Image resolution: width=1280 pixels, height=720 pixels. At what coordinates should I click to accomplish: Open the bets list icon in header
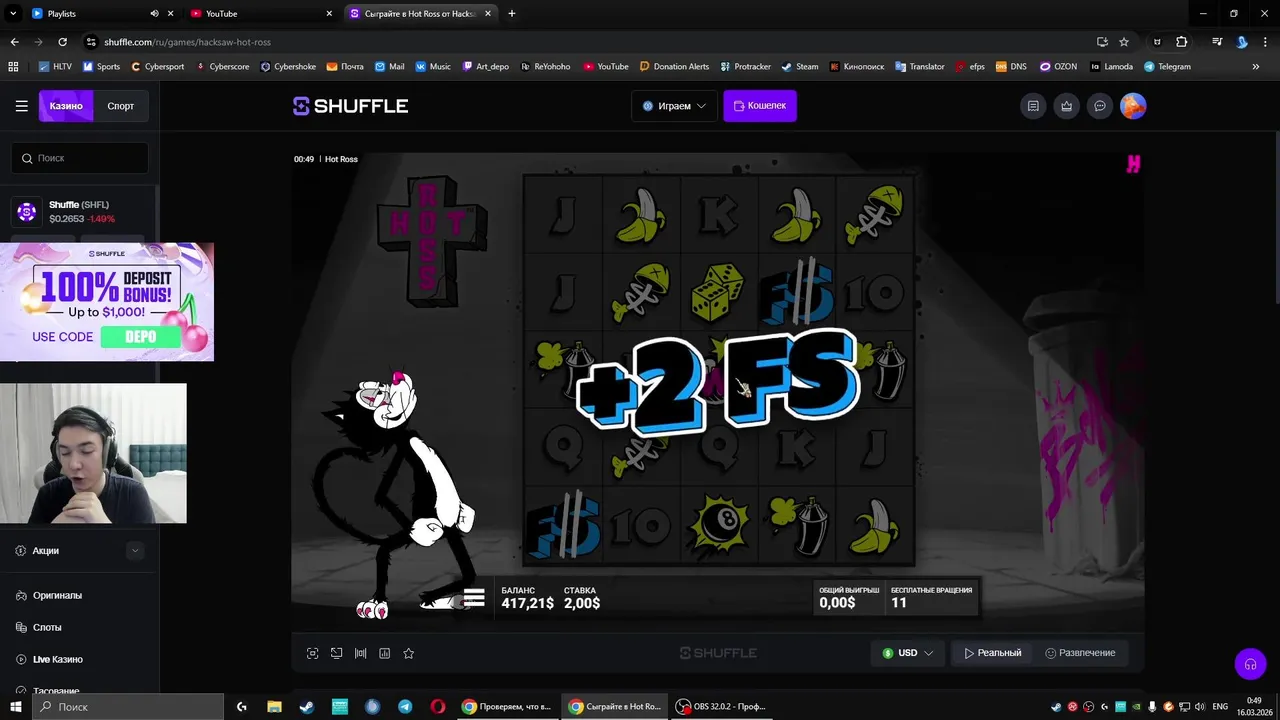pyautogui.click(x=1034, y=106)
